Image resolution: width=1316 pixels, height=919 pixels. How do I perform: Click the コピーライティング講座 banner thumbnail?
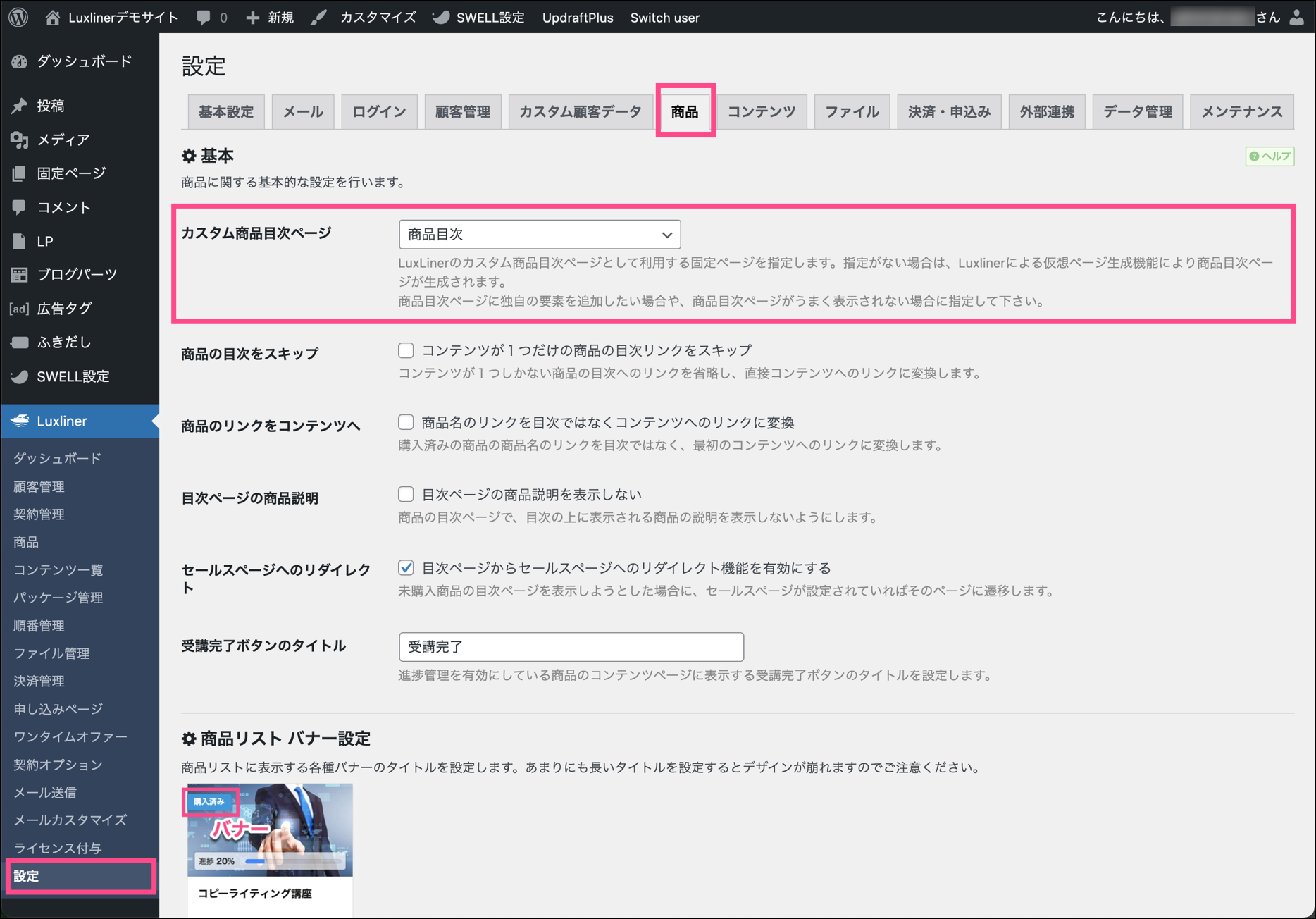click(x=270, y=830)
